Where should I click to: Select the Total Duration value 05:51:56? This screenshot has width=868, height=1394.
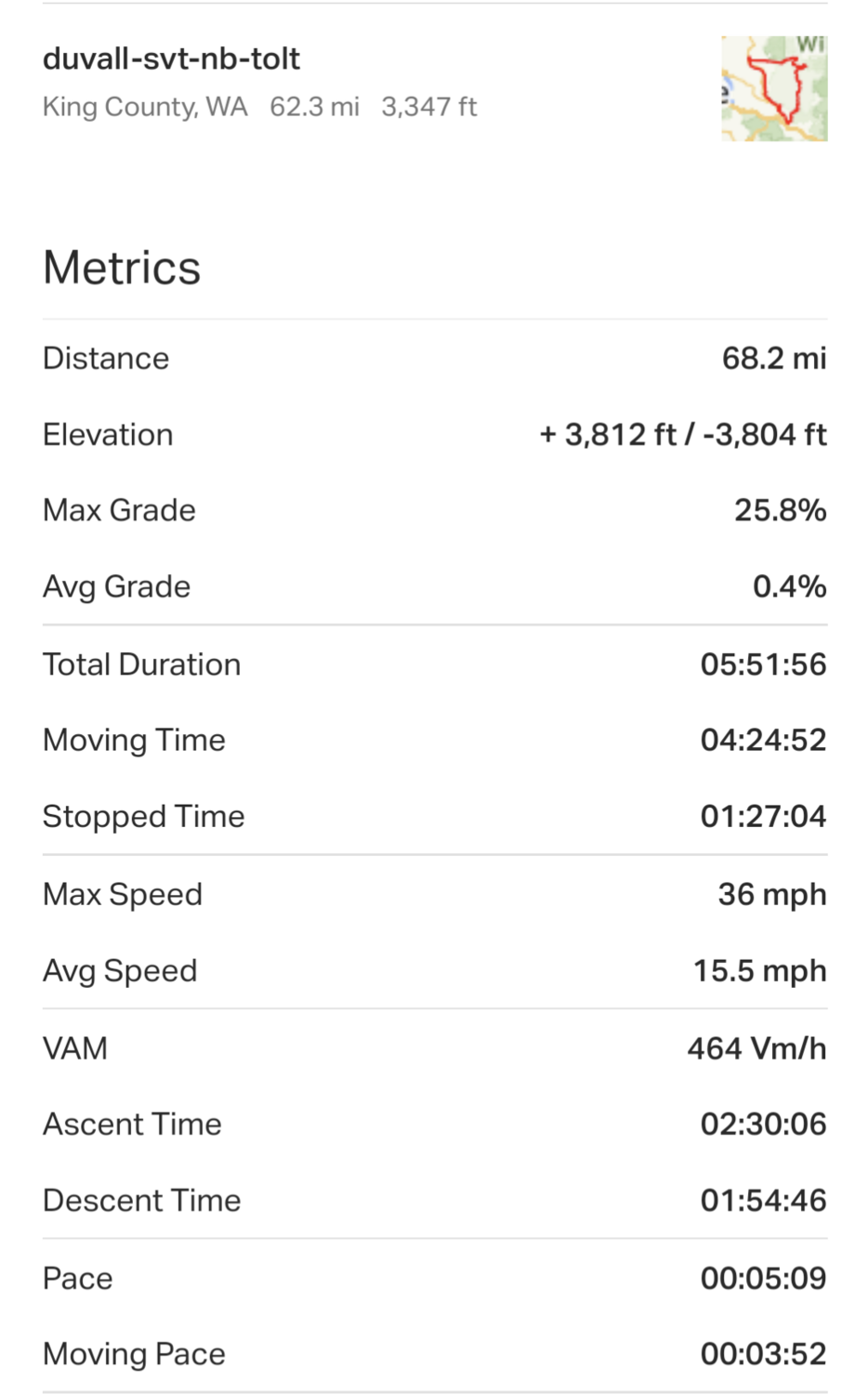click(763, 664)
